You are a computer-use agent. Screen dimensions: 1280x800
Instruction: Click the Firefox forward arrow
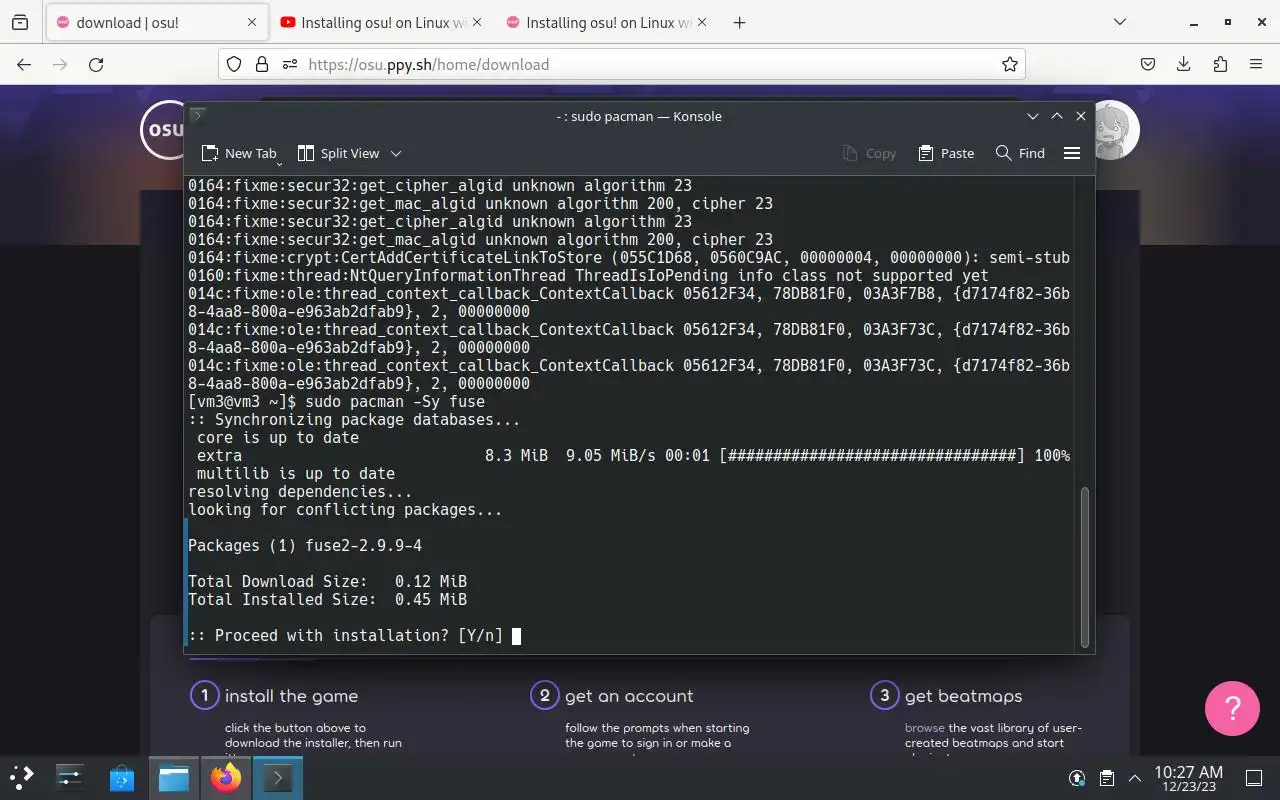(60, 64)
